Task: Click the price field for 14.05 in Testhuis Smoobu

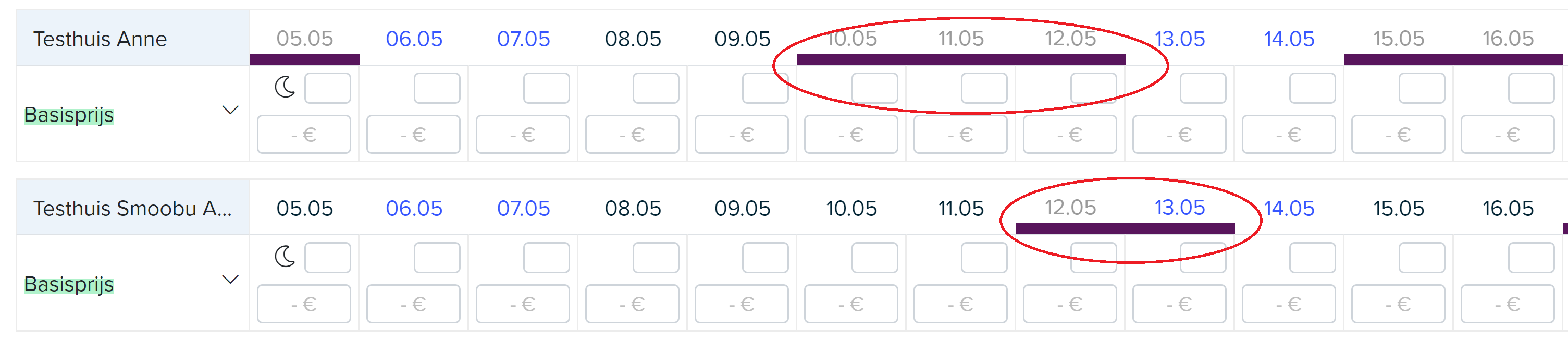Action: 1289,304
